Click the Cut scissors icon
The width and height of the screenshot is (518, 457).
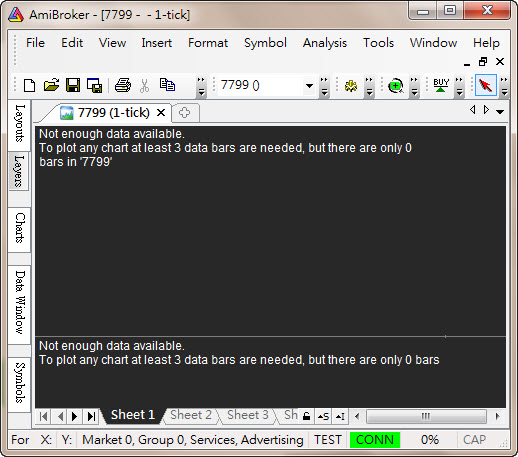pos(144,85)
